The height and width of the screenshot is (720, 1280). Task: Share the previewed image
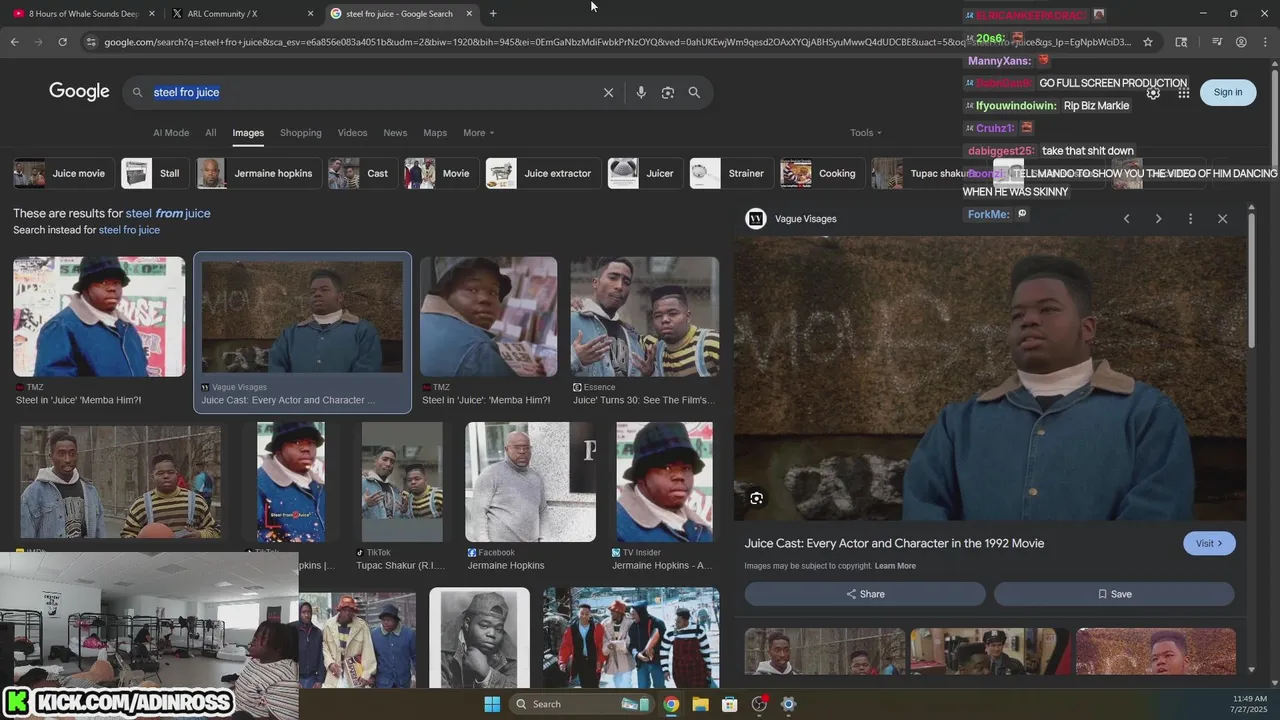tap(865, 594)
